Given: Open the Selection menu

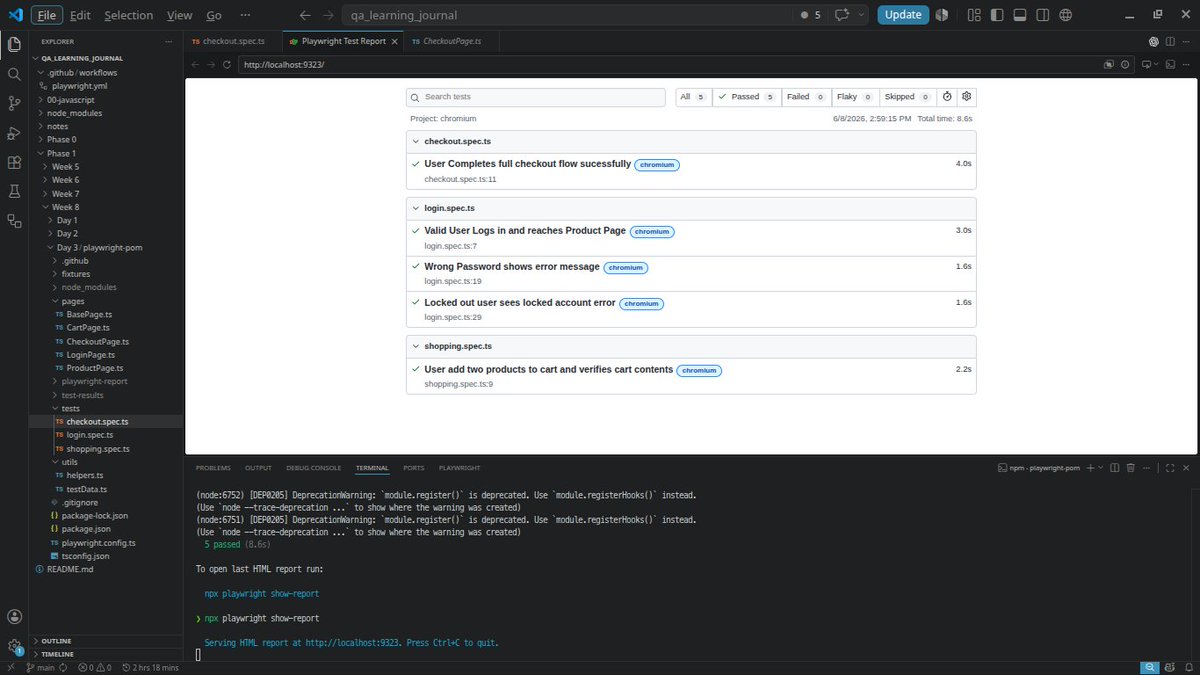Looking at the screenshot, I should (129, 15).
